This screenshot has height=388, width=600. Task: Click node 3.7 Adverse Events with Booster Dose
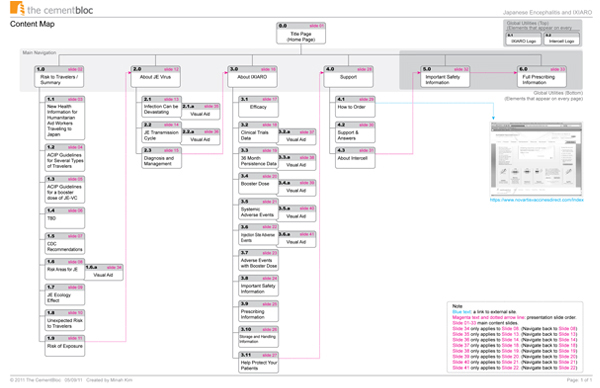pyautogui.click(x=258, y=261)
